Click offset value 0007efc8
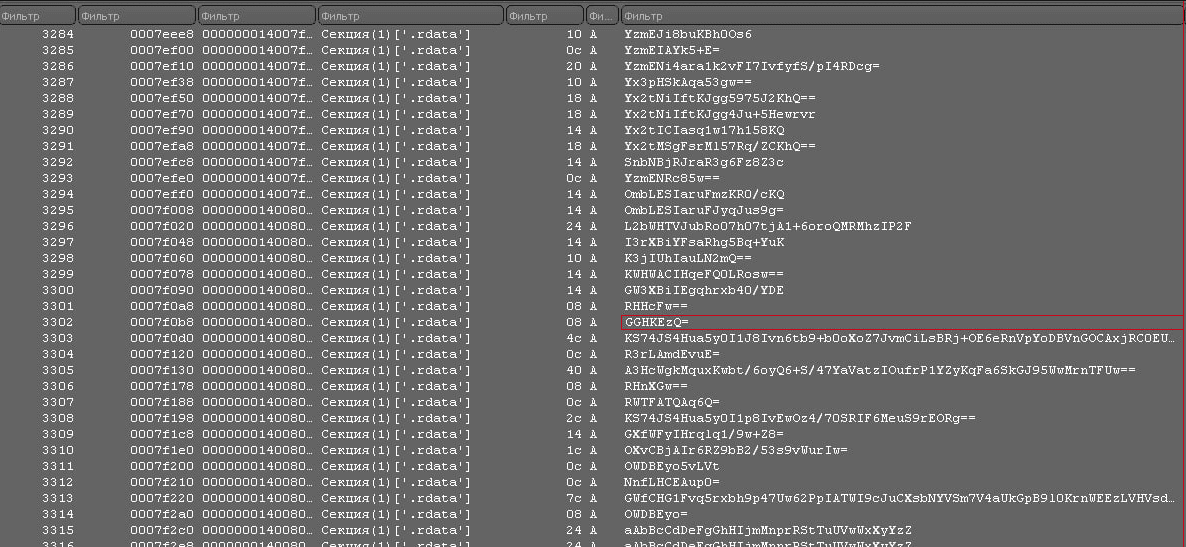This screenshot has width=1186, height=547. click(x=162, y=162)
